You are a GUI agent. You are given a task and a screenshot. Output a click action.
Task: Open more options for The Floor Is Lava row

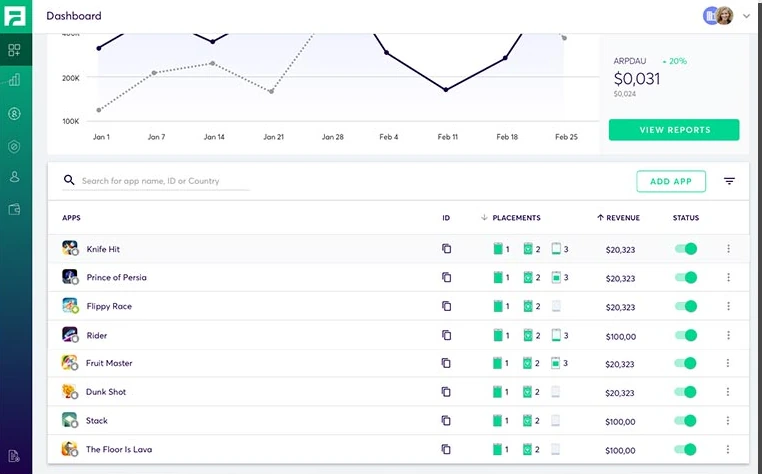tap(727, 449)
